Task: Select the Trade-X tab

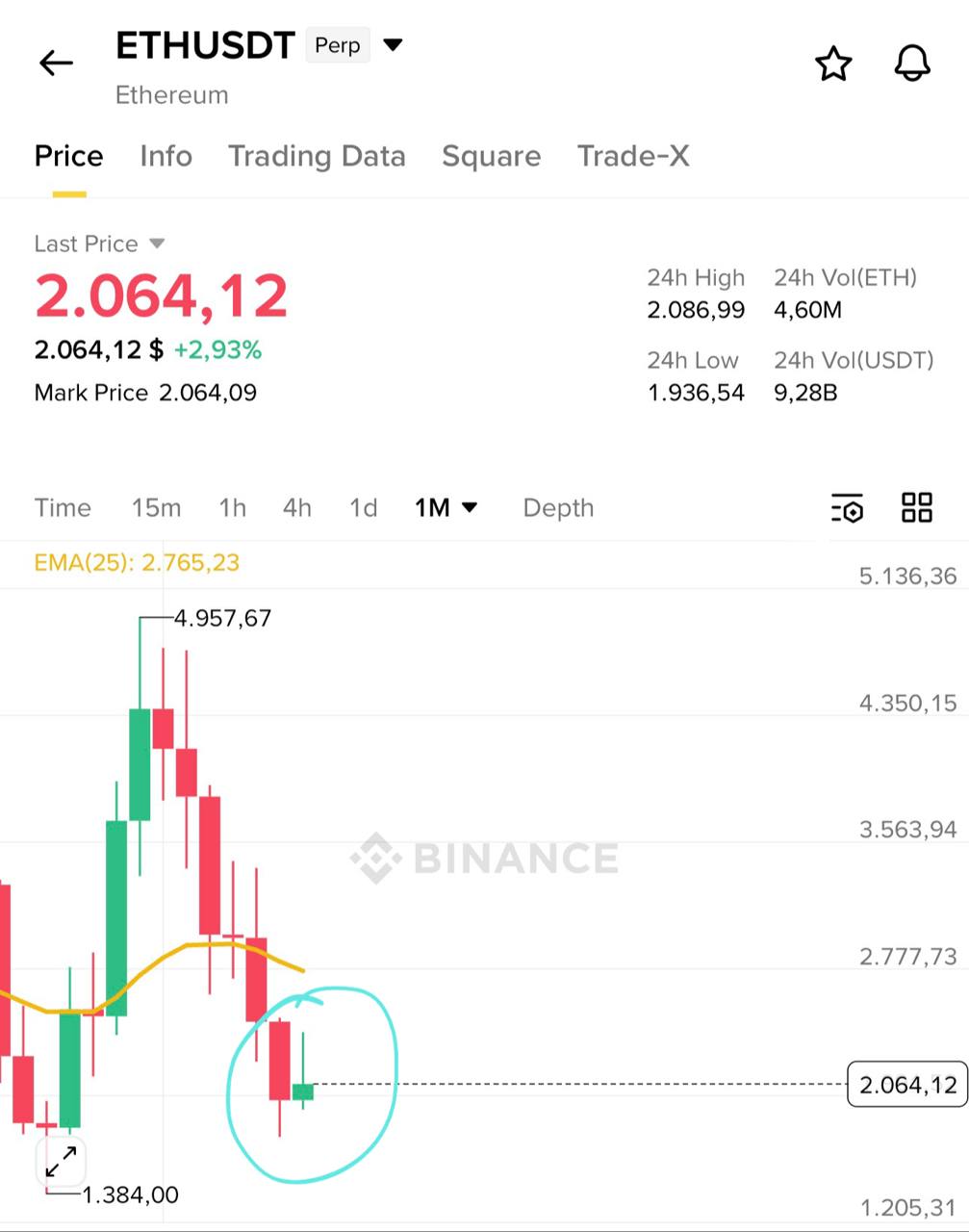Action: point(633,156)
